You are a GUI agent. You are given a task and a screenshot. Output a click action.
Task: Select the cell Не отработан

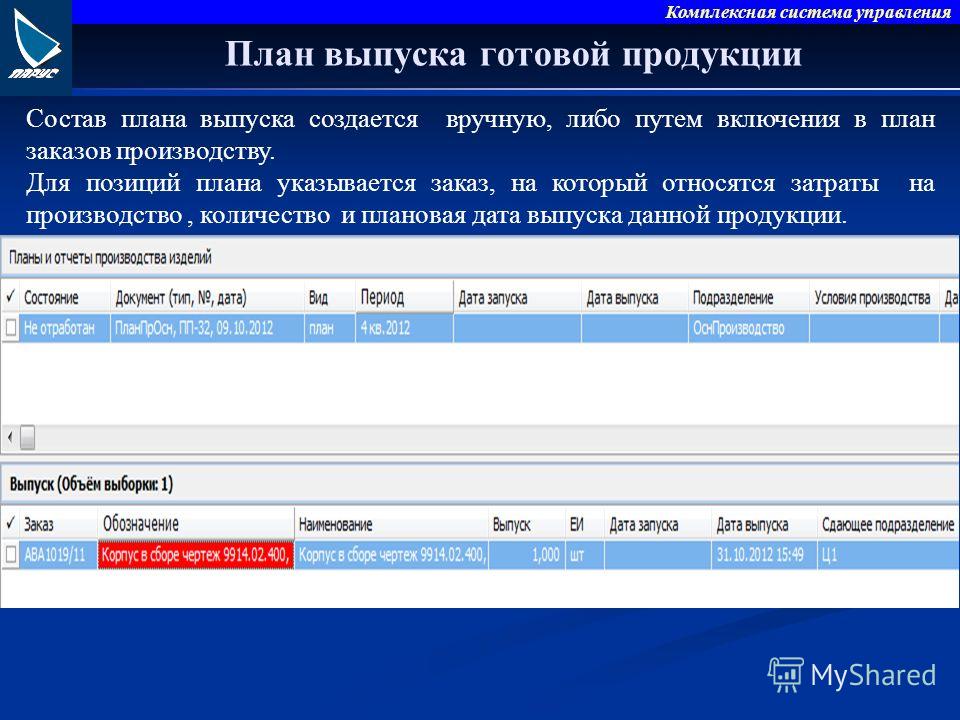(x=65, y=328)
